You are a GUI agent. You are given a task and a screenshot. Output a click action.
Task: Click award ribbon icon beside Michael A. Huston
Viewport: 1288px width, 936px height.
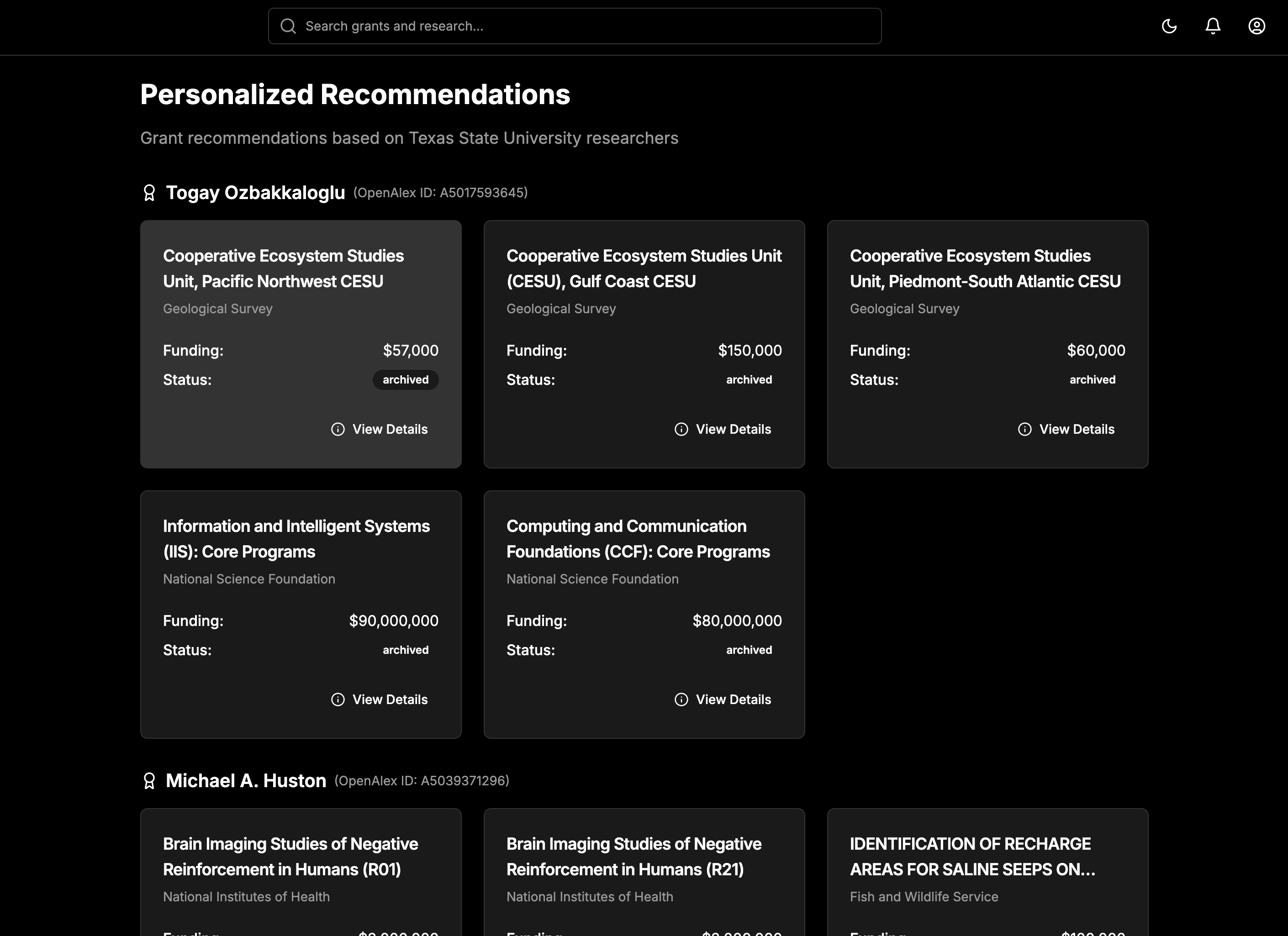click(149, 781)
